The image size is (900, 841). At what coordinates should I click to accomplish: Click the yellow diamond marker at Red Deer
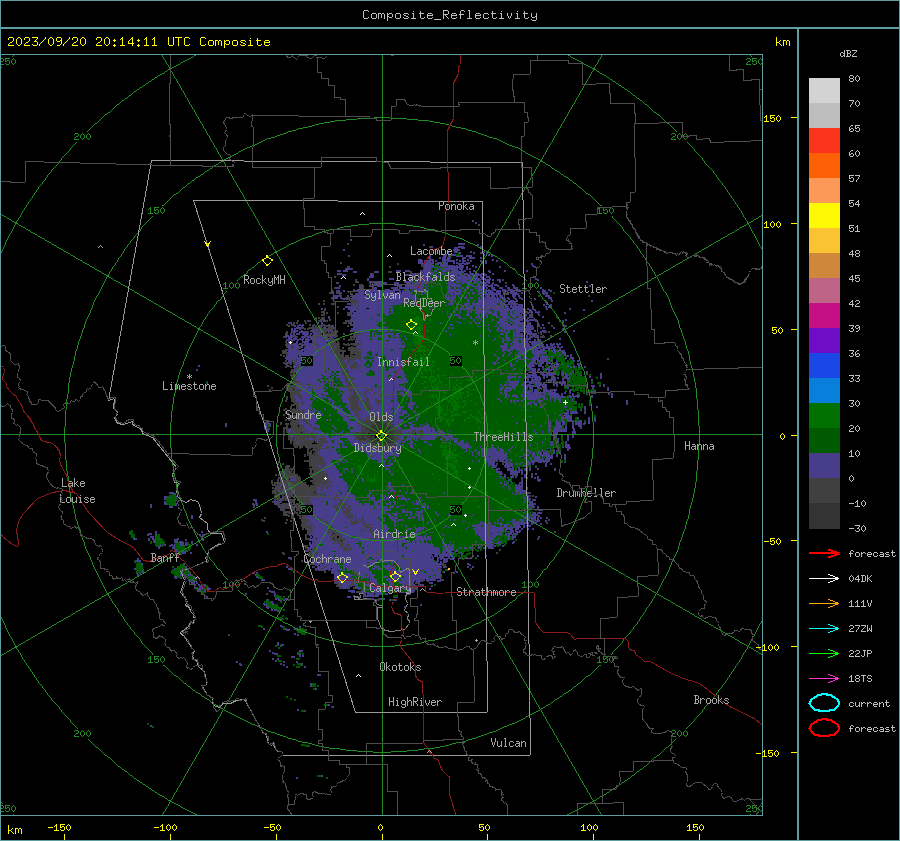pyautogui.click(x=411, y=325)
